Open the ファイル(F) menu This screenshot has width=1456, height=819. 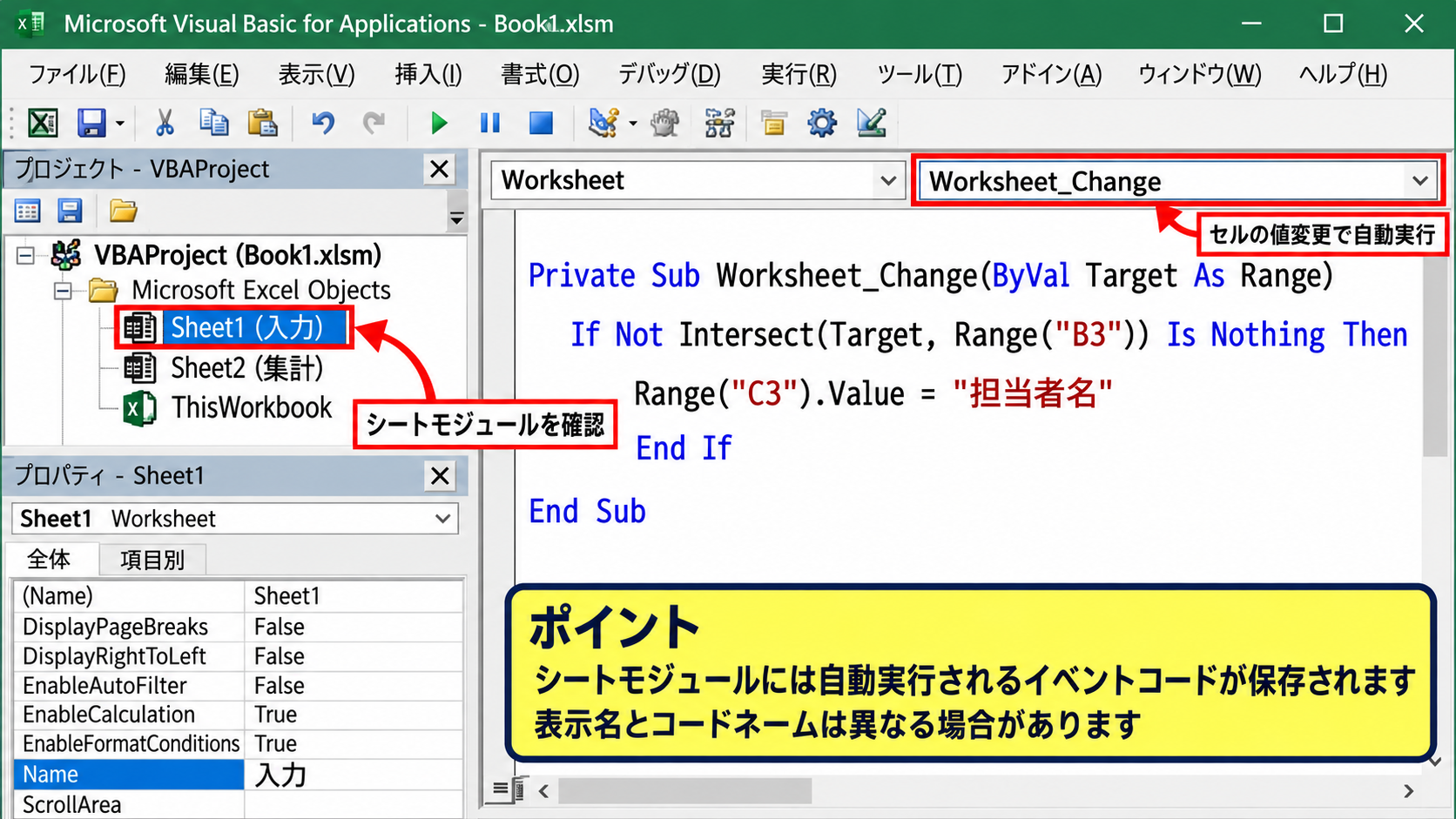tap(77, 75)
